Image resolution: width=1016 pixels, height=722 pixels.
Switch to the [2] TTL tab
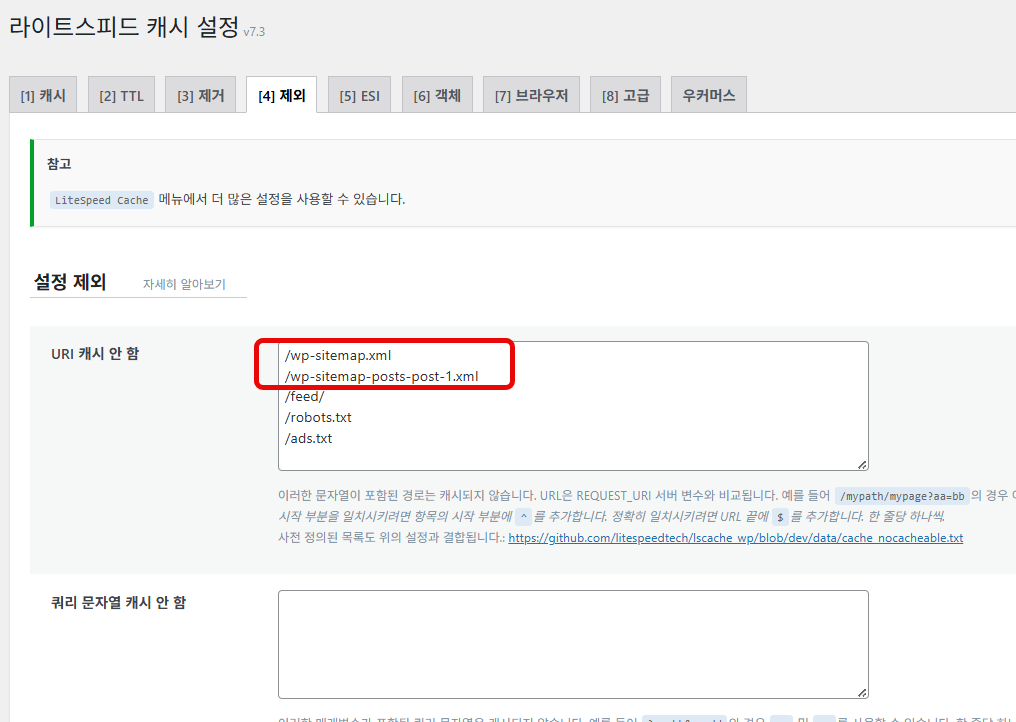[x=121, y=95]
